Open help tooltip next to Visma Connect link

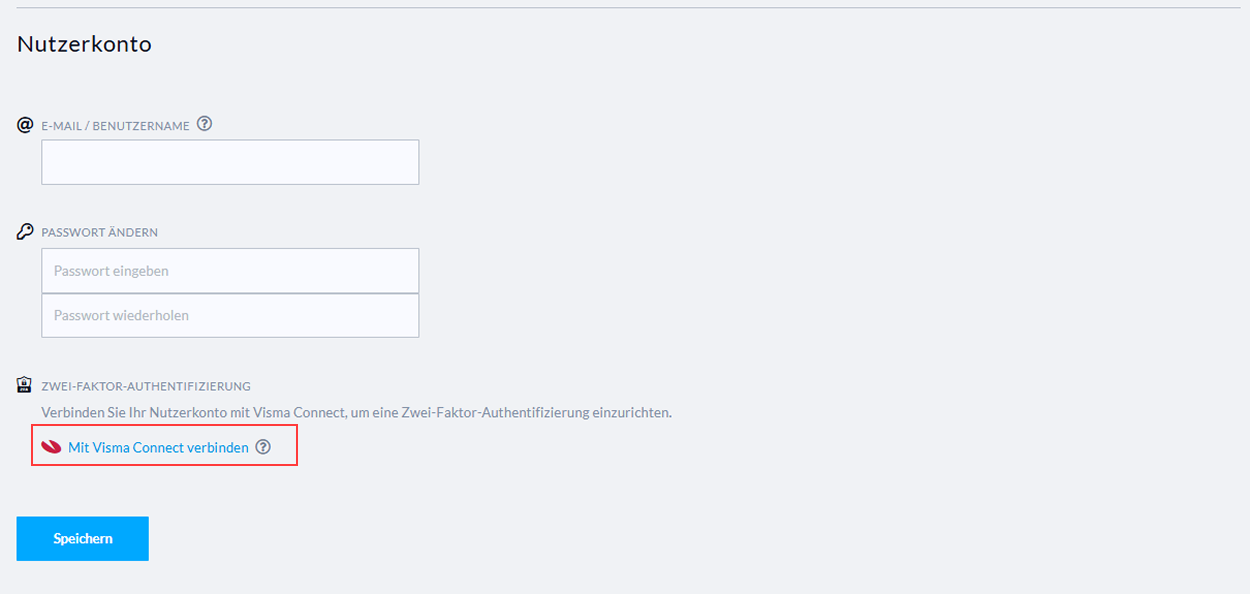tap(263, 447)
